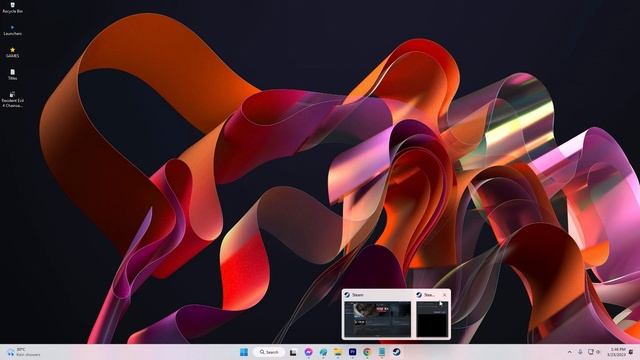Show hidden system tray icons
640x360 pixels.
coord(569,352)
